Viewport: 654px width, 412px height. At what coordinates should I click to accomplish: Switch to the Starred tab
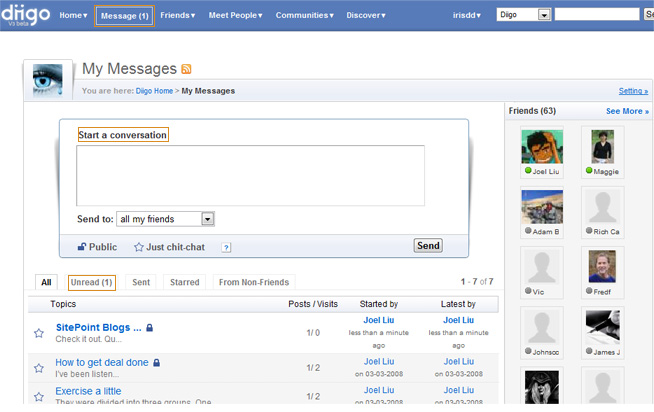pyautogui.click(x=184, y=282)
